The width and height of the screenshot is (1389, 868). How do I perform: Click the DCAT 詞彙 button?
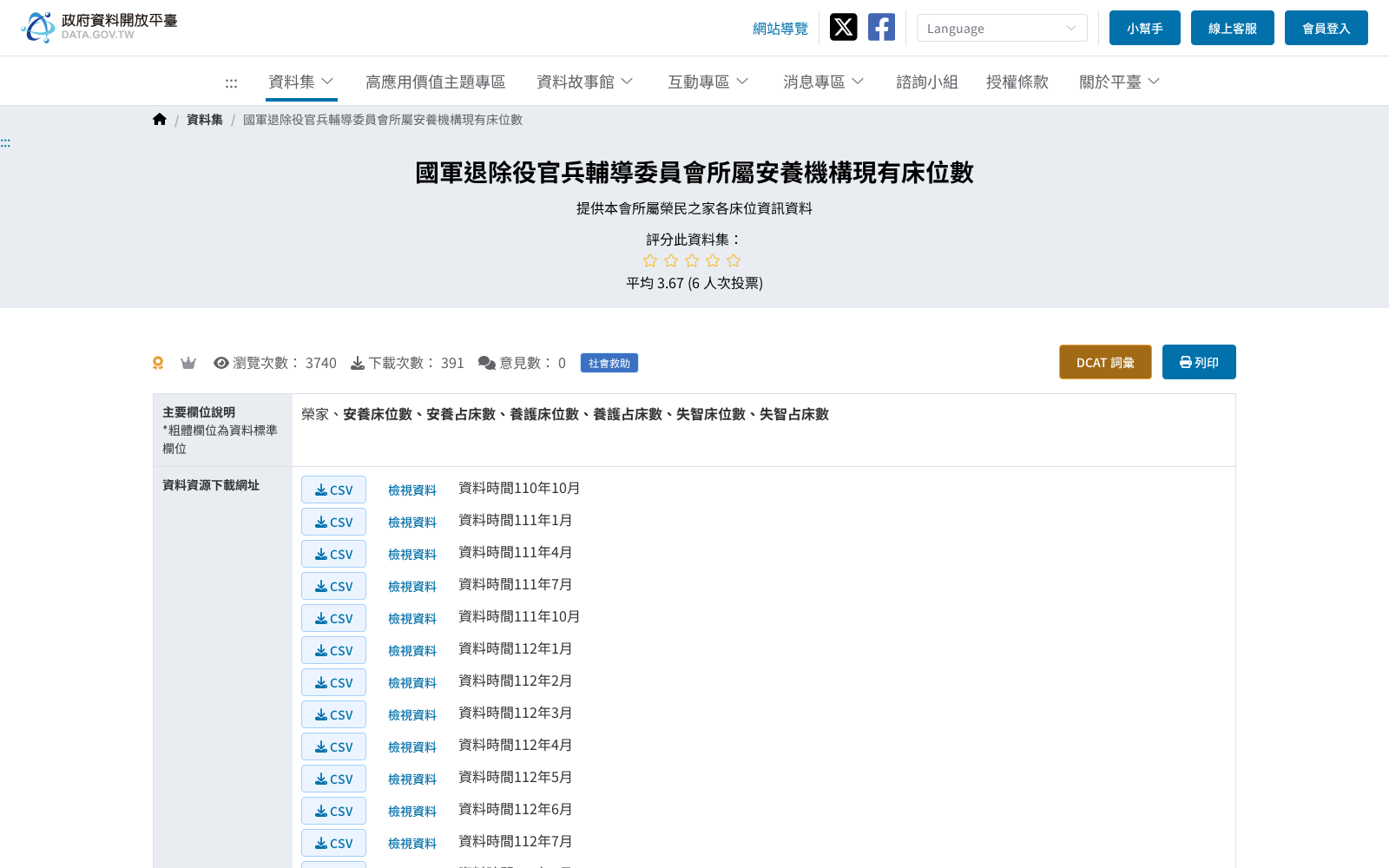1105,362
